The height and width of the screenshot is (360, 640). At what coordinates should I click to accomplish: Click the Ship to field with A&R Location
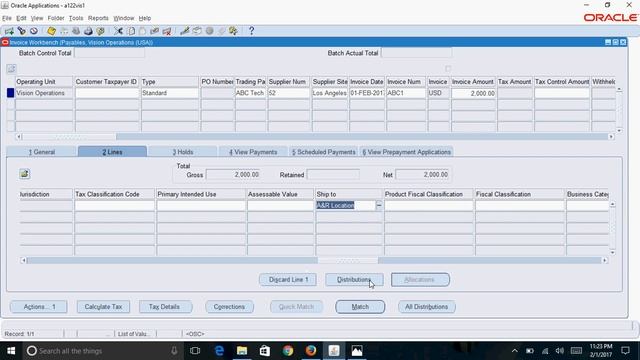[x=345, y=205]
